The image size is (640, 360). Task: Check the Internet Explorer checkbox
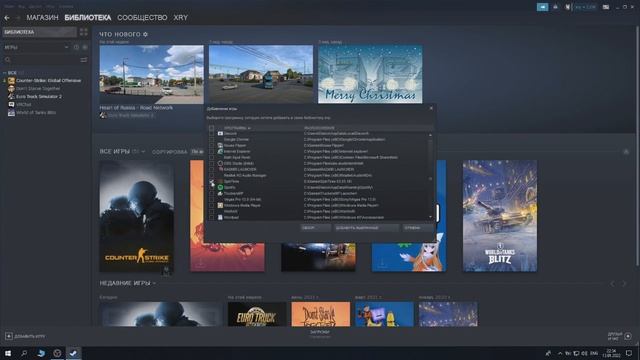tap(211, 151)
